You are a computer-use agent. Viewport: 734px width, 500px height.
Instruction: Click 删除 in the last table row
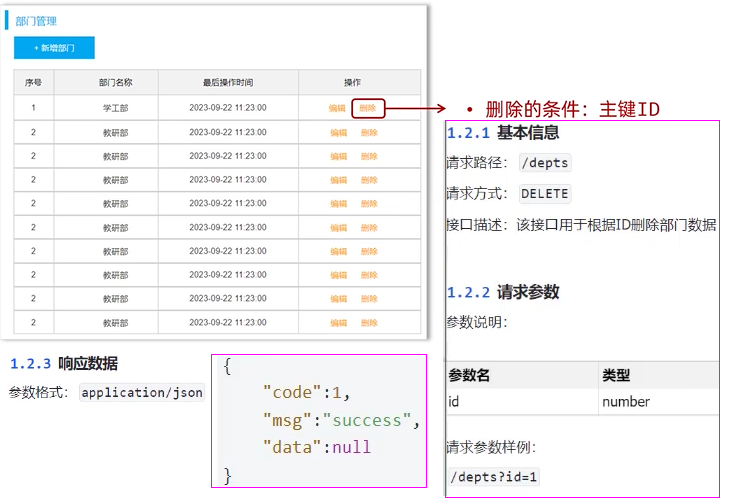(369, 323)
